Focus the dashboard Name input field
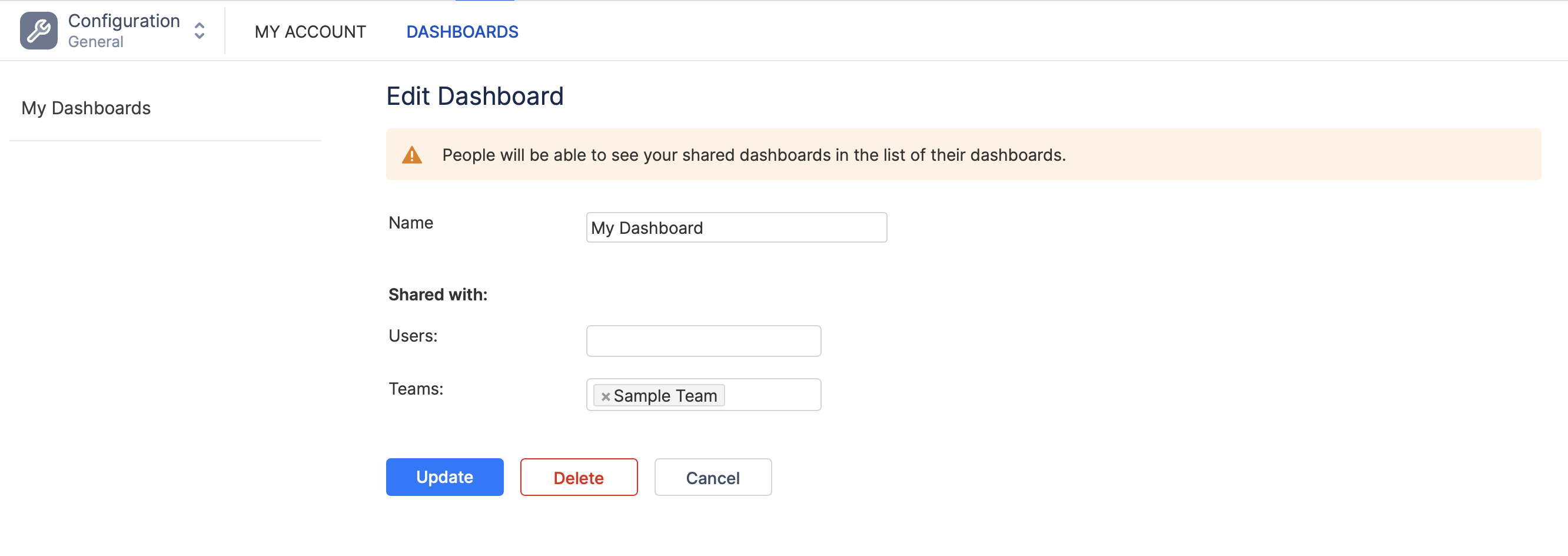Screen dimensions: 1568x556 click(736, 228)
